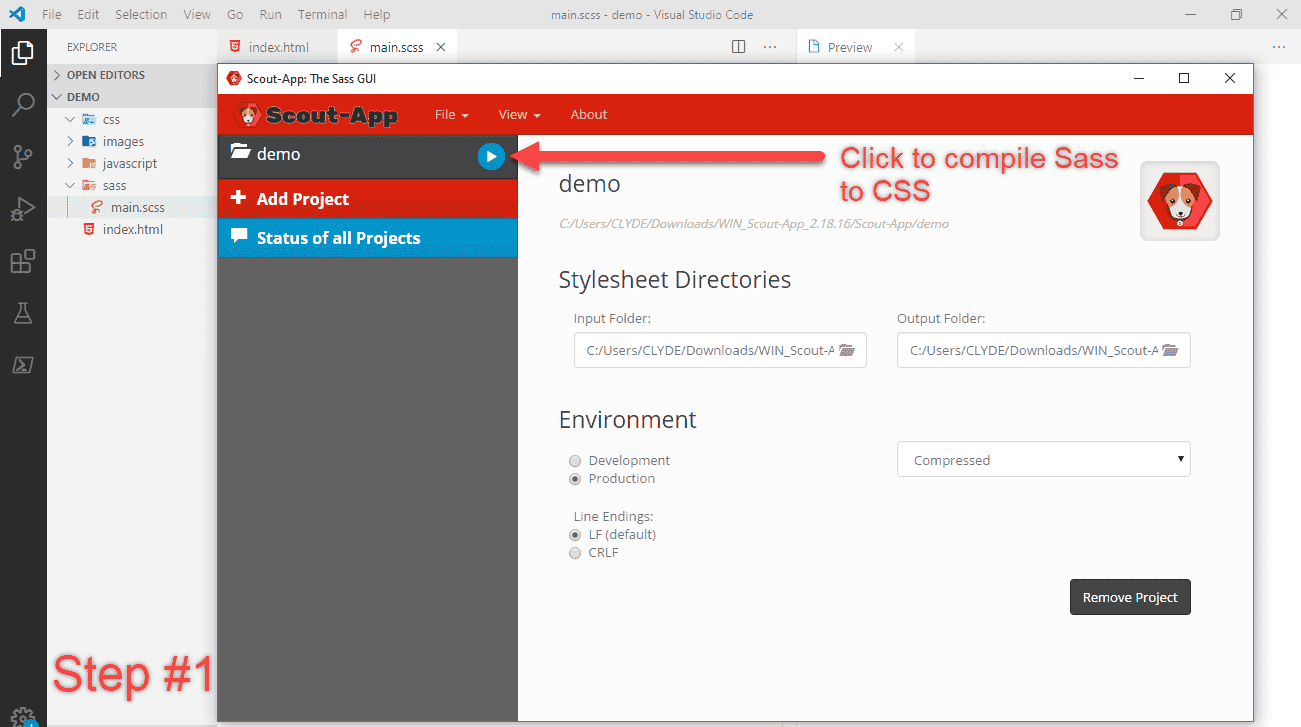
Task: Open the Scout-App View dropdown menu
Action: (519, 114)
